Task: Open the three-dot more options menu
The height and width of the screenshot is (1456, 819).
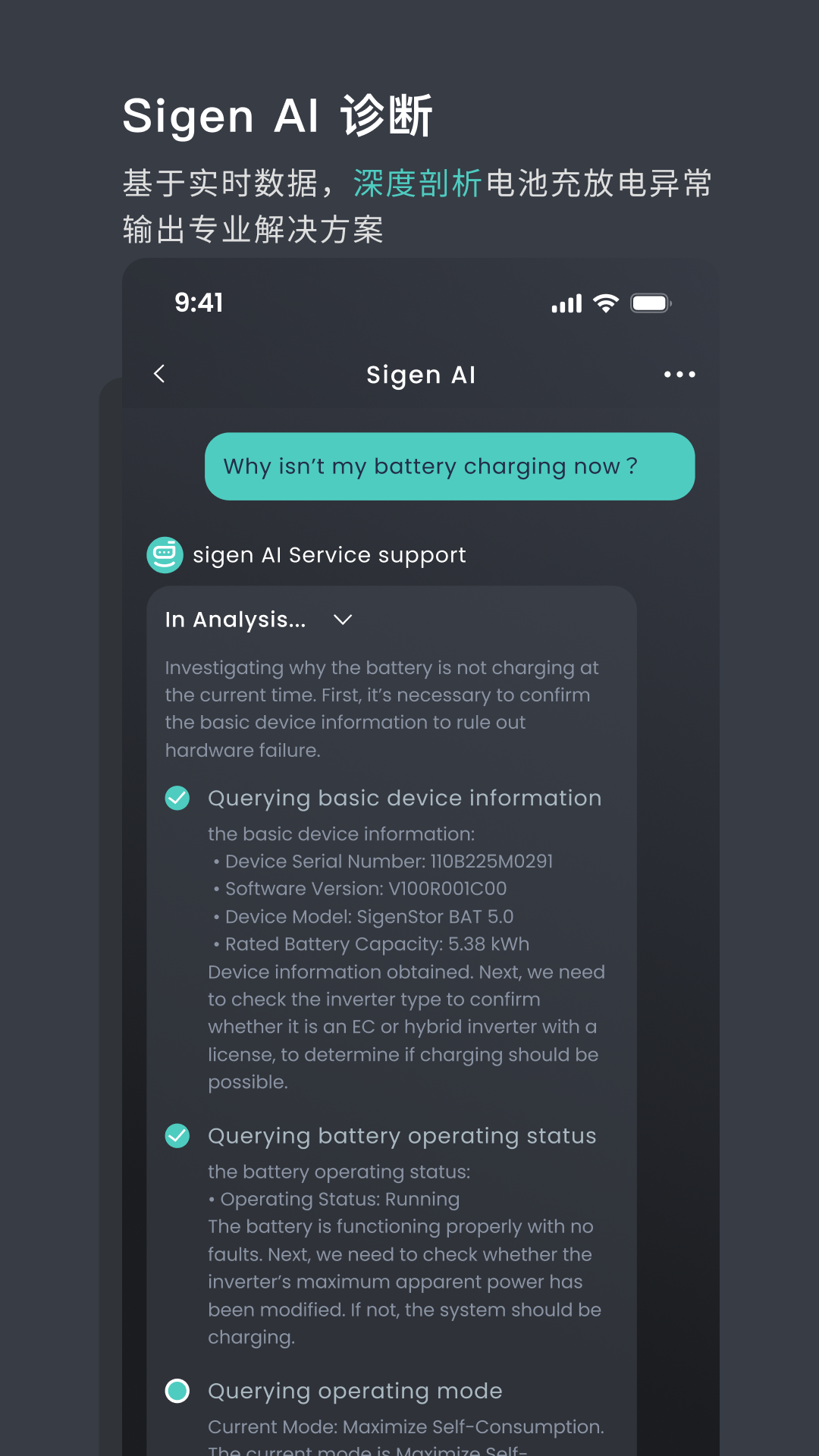Action: [x=679, y=375]
